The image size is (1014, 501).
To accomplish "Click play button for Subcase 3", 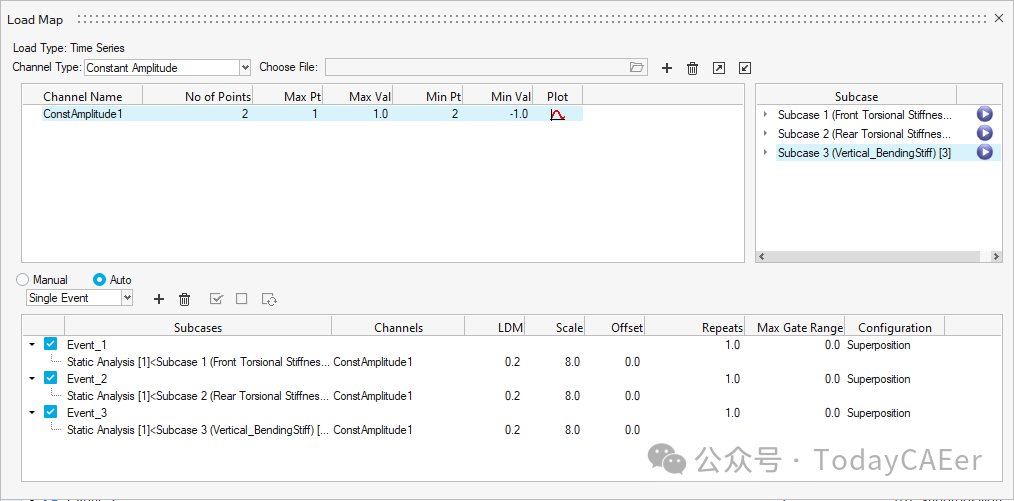I will (x=984, y=153).
